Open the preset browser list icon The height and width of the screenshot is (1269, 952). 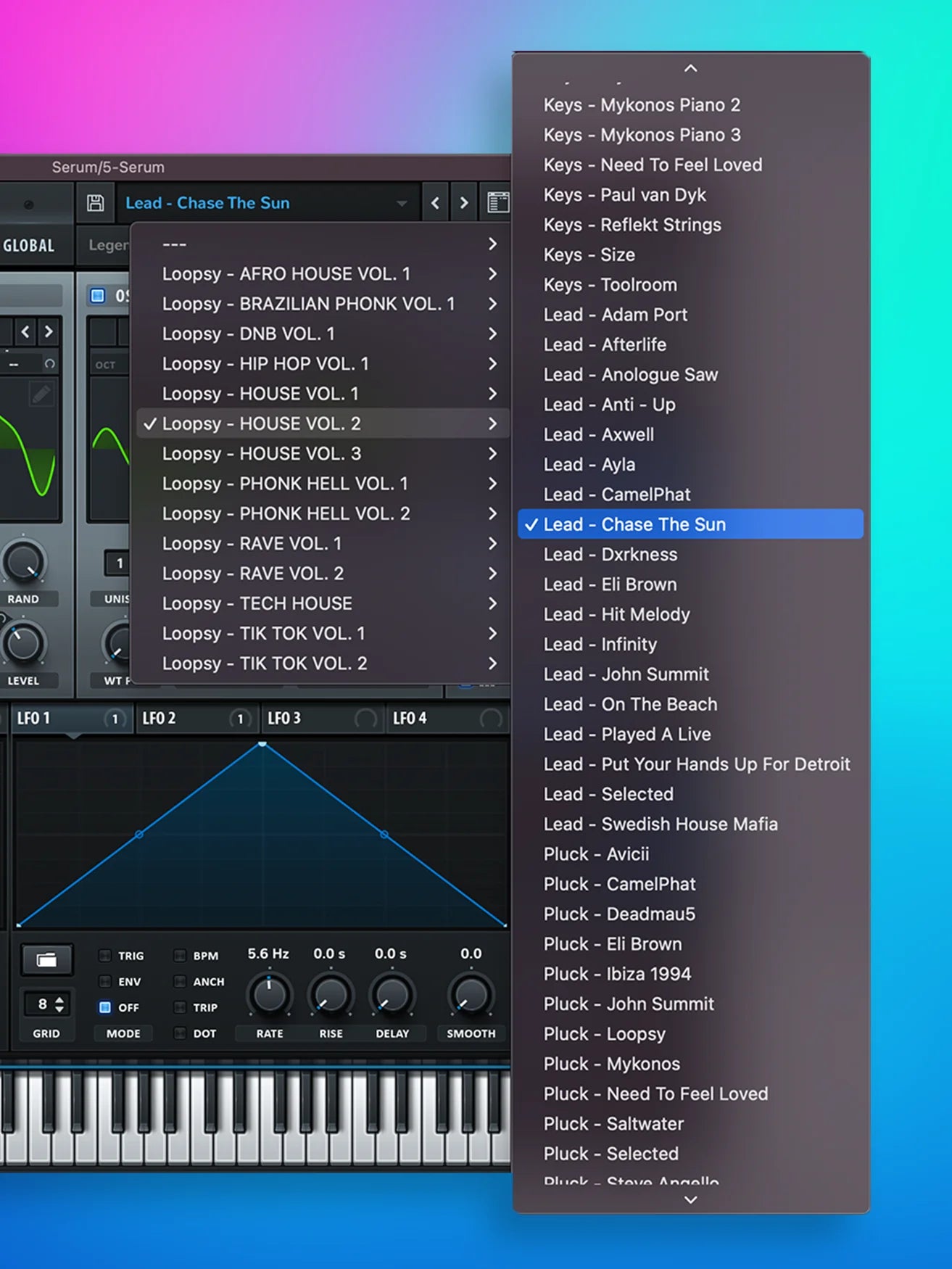point(497,203)
